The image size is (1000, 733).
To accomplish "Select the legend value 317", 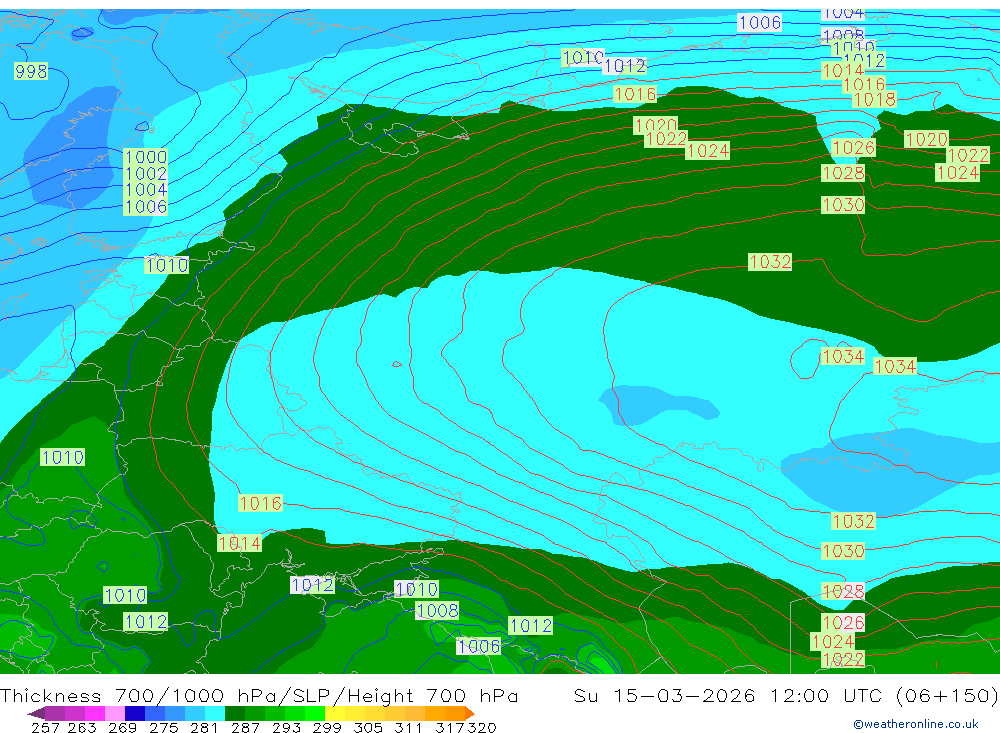I will pos(450,727).
